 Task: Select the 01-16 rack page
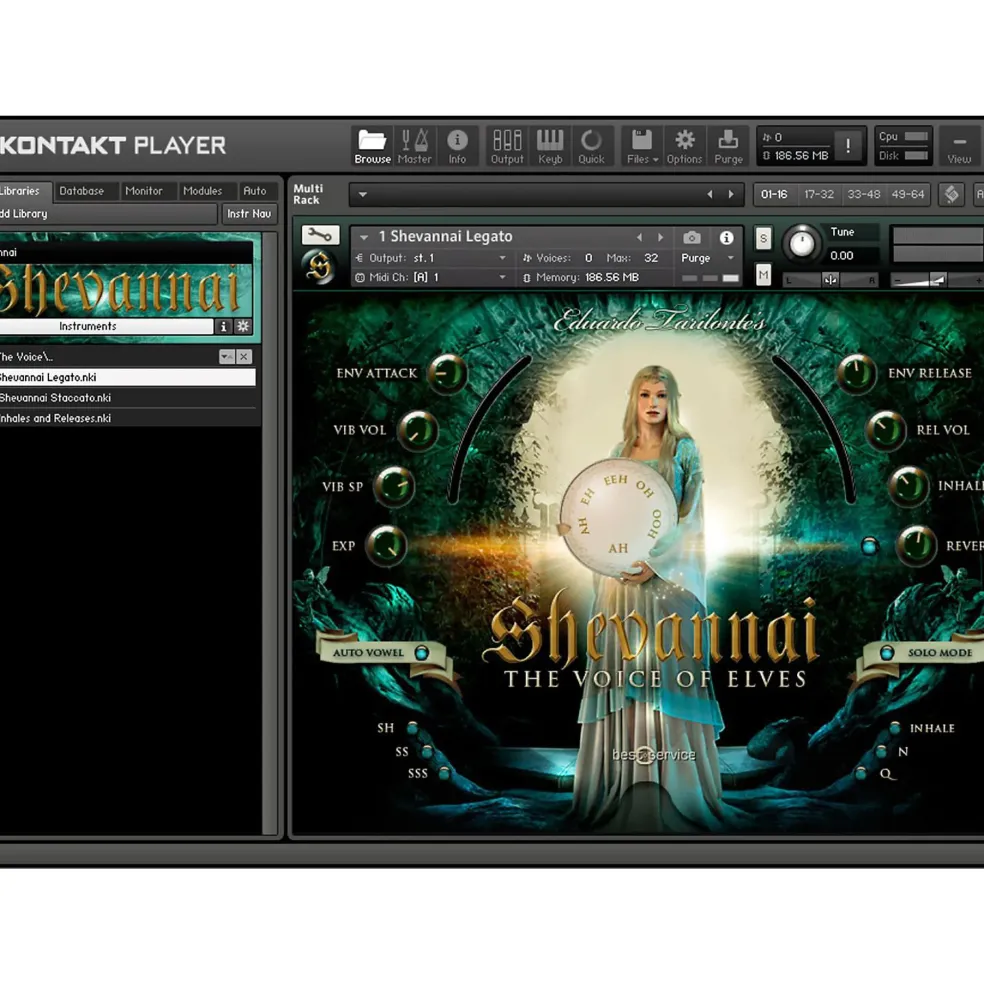click(x=774, y=195)
